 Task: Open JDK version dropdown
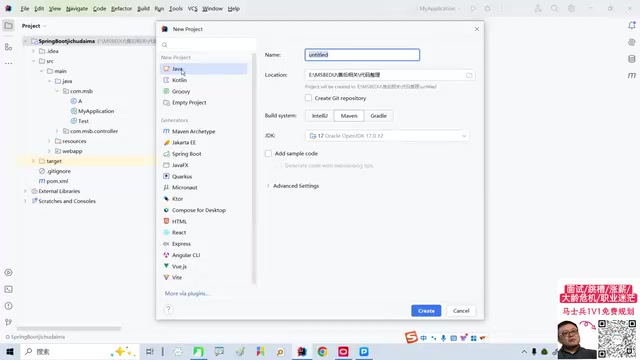(387, 136)
